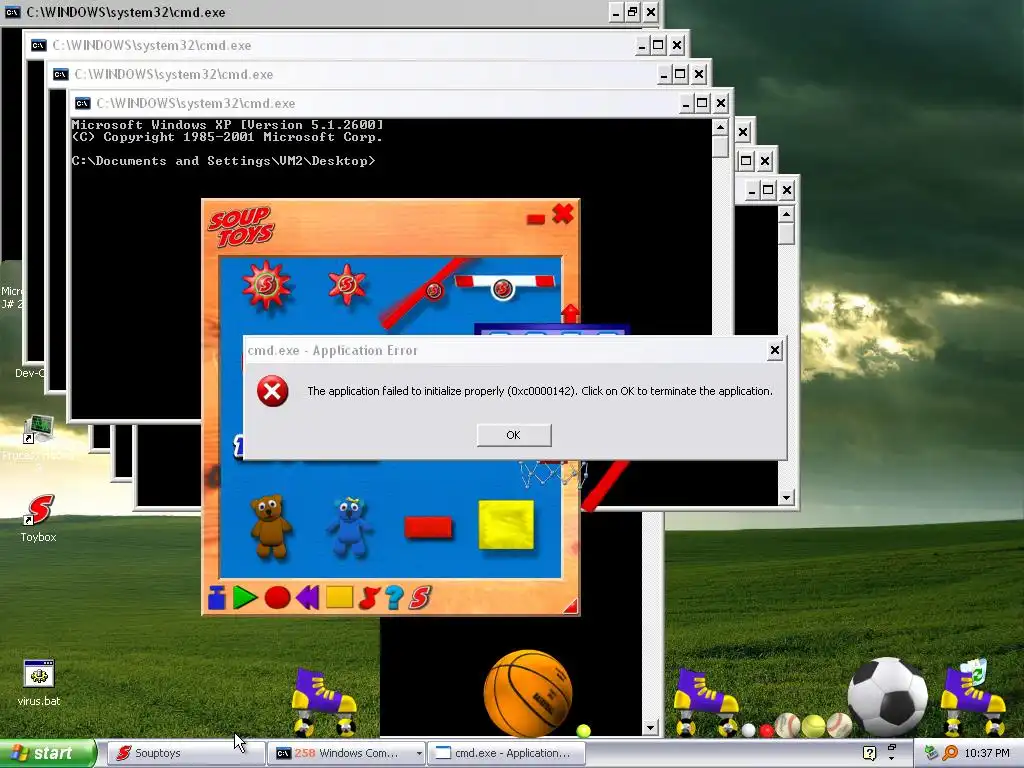Image resolution: width=1024 pixels, height=768 pixels.
Task: Click the safely remove hardware tray icon
Action: click(x=931, y=754)
